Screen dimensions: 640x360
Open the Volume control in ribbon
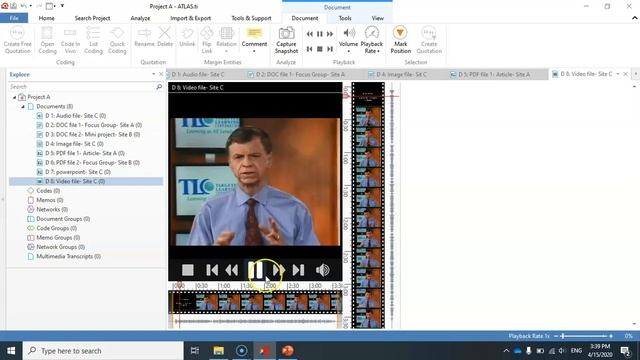[348, 40]
